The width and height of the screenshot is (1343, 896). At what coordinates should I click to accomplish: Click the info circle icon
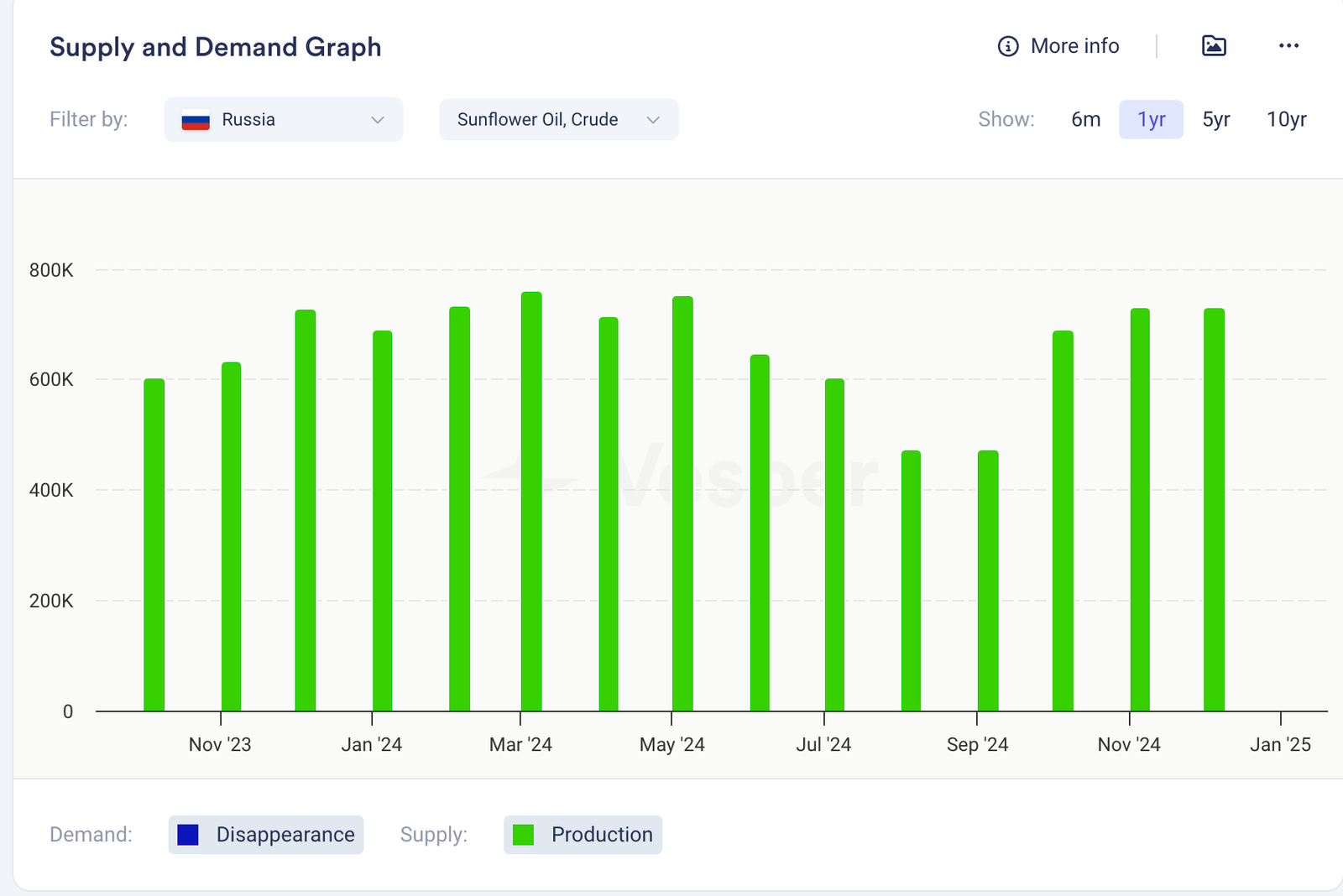click(1007, 46)
